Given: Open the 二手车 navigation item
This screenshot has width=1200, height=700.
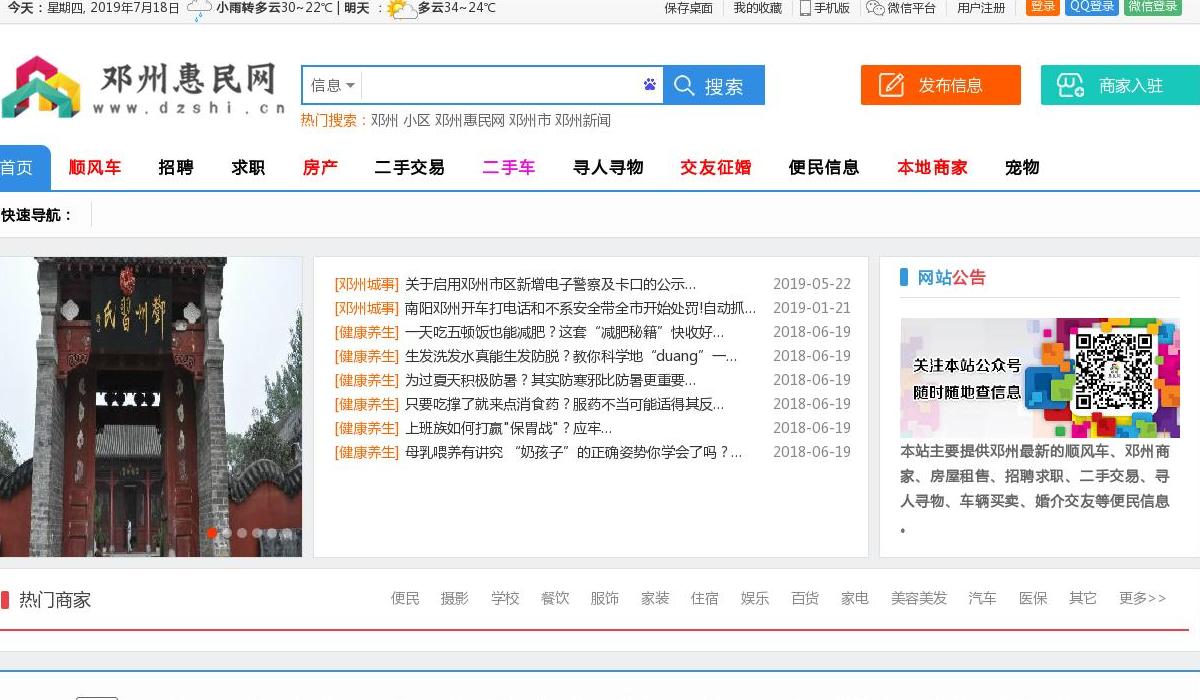Looking at the screenshot, I should pos(509,167).
